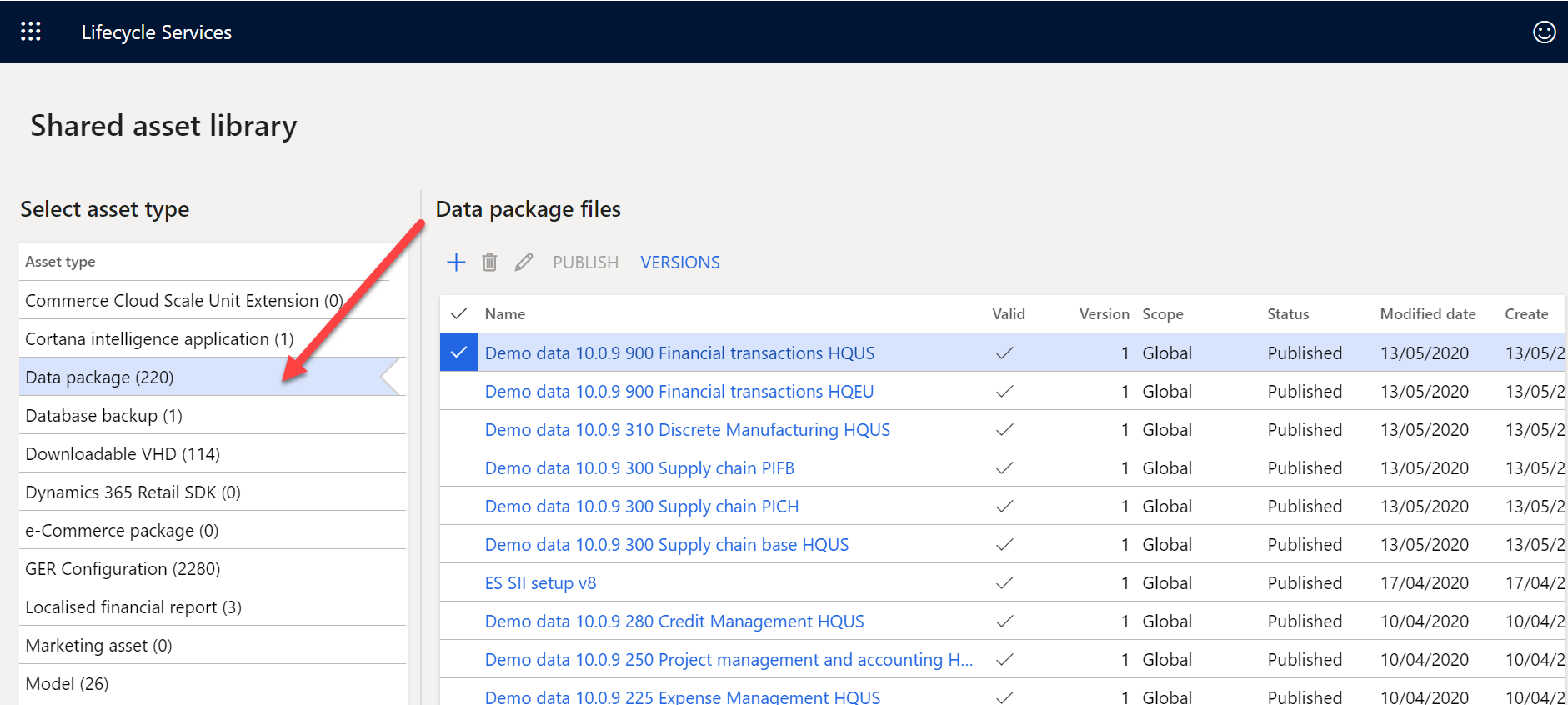Click the pencil edit icon

pos(524,262)
